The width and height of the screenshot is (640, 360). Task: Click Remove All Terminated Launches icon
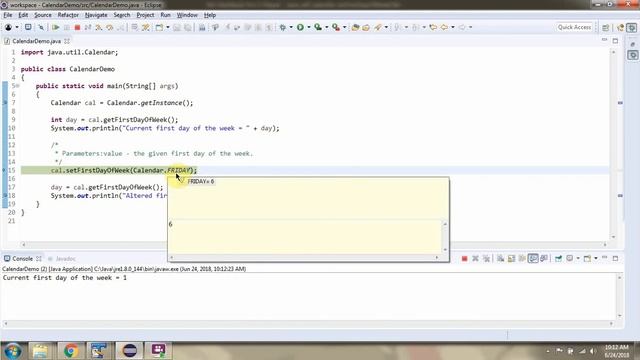pos(486,258)
